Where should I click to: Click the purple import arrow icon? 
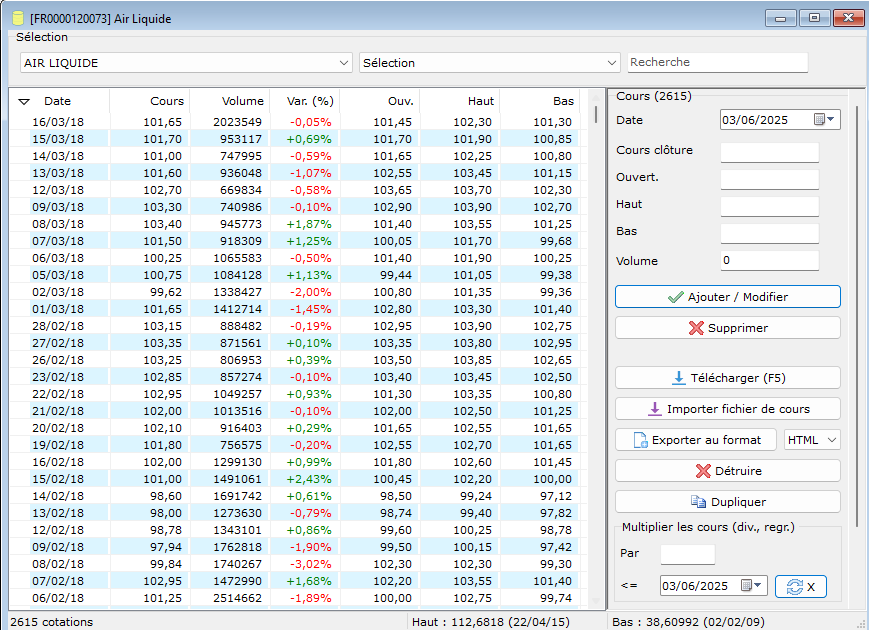[x=655, y=409]
